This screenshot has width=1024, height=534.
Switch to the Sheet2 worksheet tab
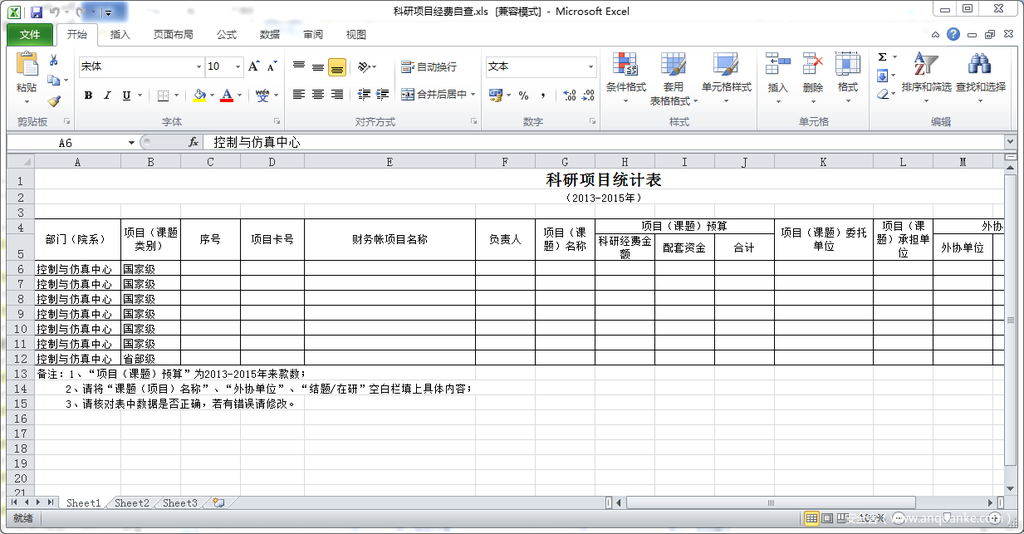[131, 503]
